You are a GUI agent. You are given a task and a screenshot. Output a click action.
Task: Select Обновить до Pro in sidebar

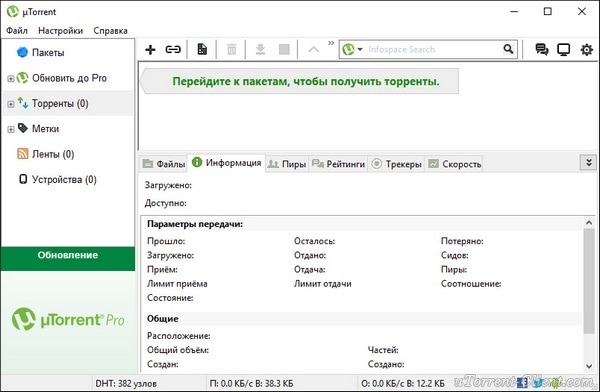click(69, 78)
